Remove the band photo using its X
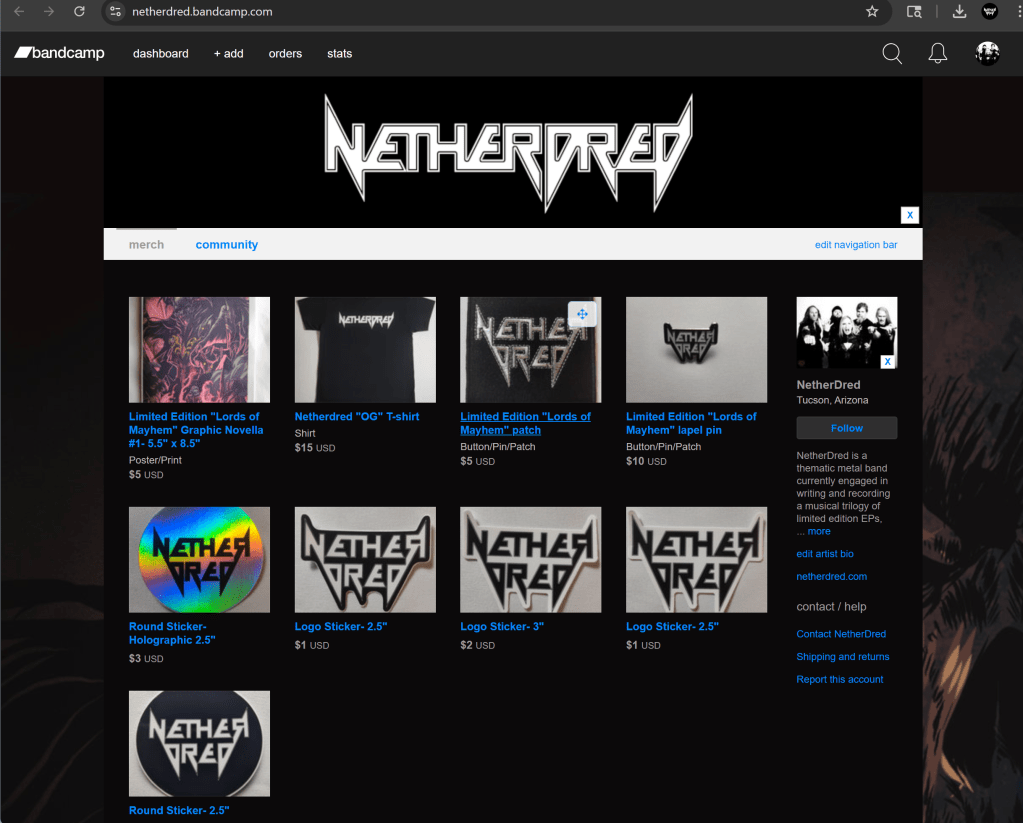 click(x=887, y=361)
